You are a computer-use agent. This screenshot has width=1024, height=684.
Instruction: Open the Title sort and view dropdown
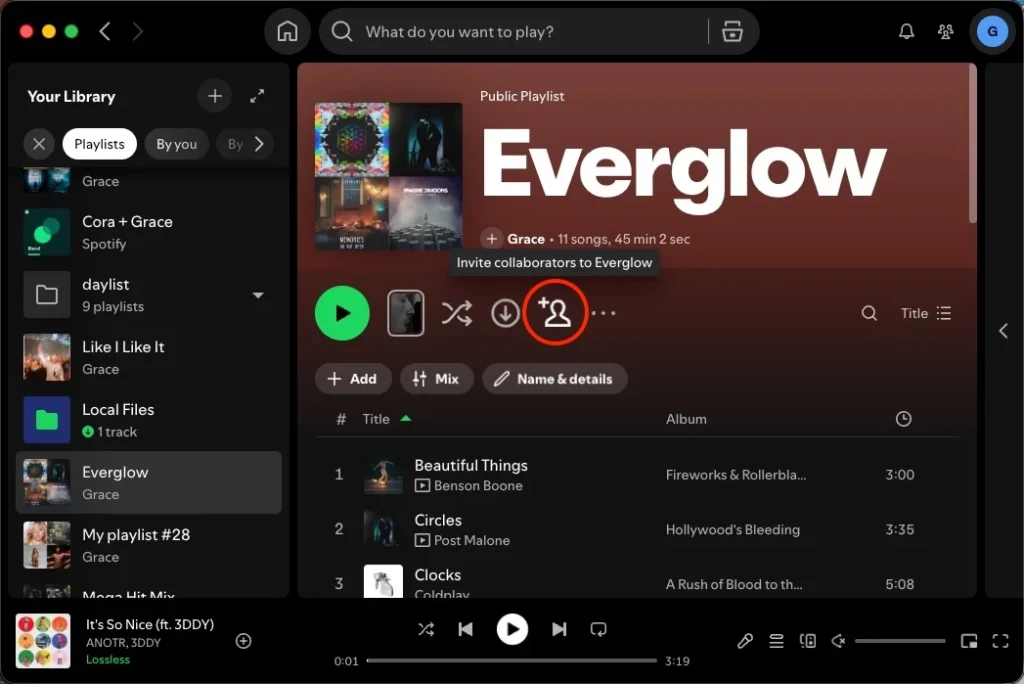tap(925, 313)
